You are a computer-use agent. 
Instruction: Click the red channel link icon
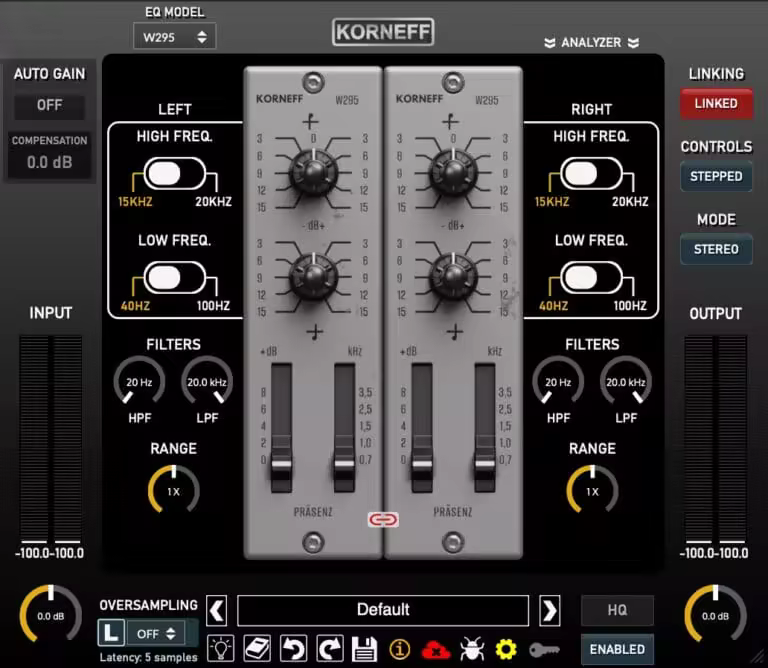coord(383,519)
